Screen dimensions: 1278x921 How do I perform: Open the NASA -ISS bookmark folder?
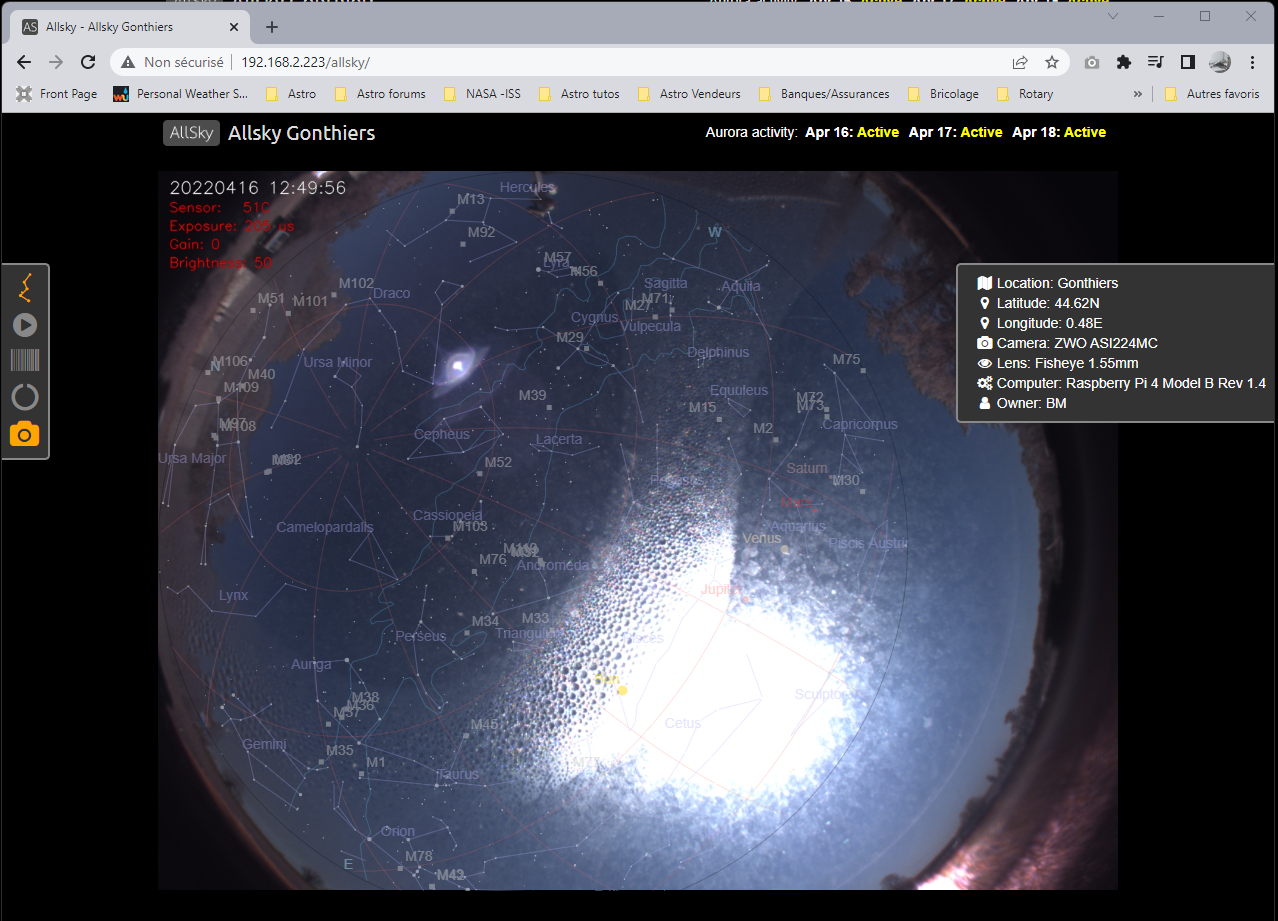click(483, 94)
